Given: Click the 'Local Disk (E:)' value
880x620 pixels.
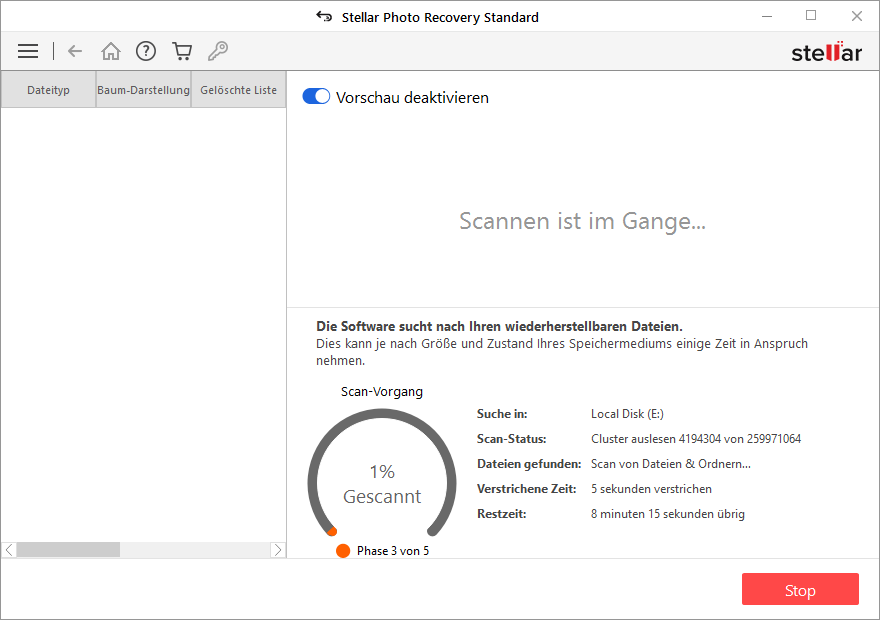Looking at the screenshot, I should coord(627,414).
